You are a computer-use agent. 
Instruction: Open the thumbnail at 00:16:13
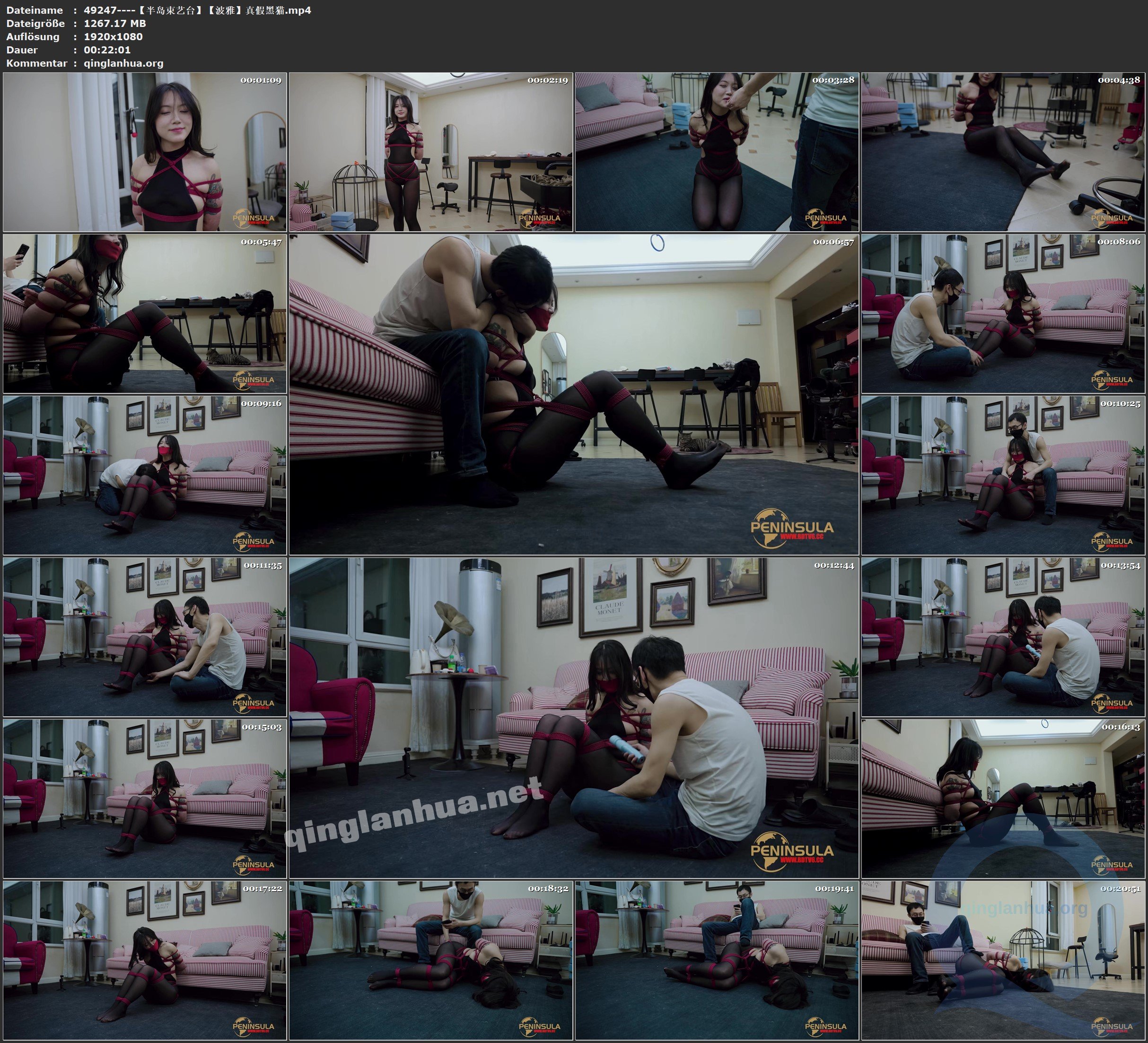[1003, 798]
